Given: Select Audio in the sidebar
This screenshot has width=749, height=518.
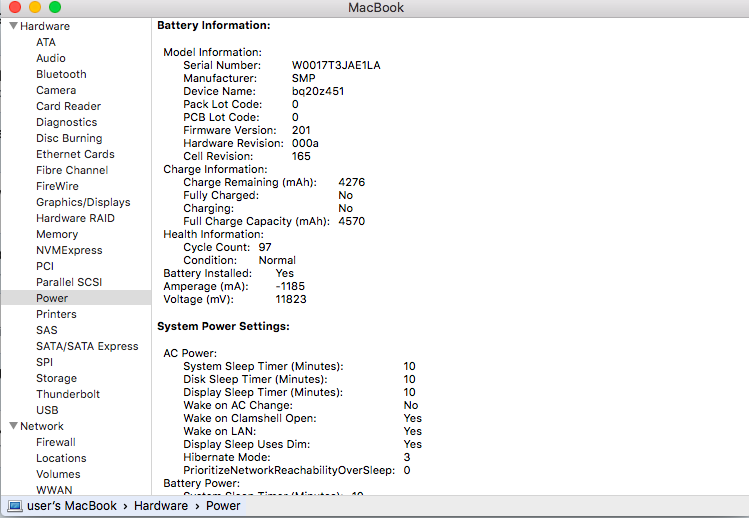Looking at the screenshot, I should [x=51, y=58].
